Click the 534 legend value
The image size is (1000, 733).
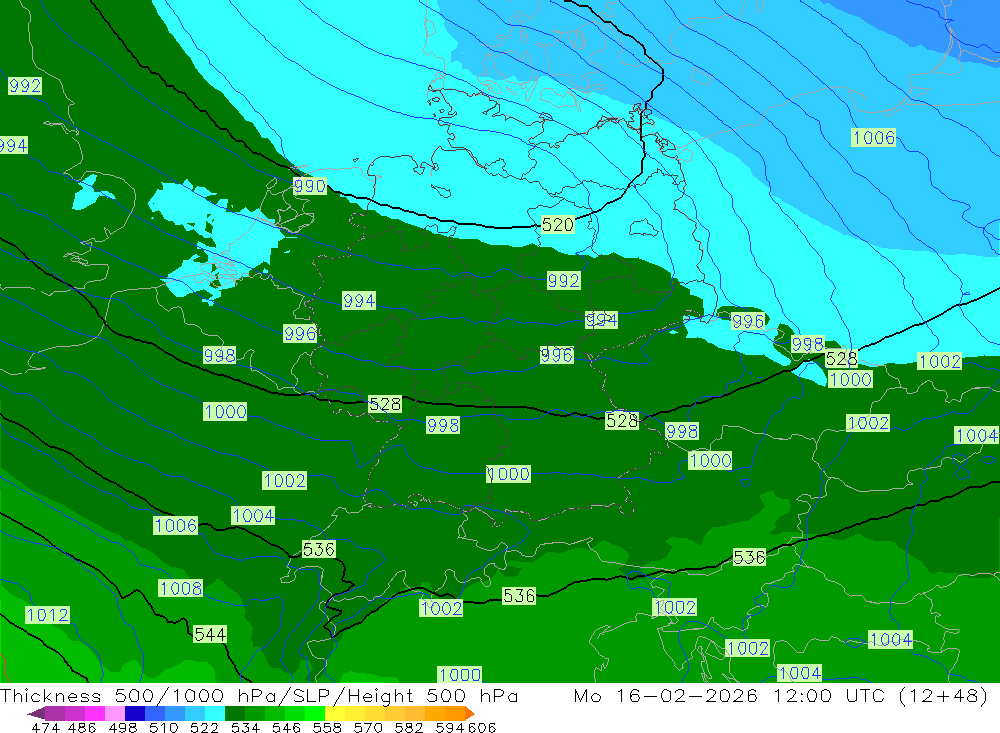(245, 727)
